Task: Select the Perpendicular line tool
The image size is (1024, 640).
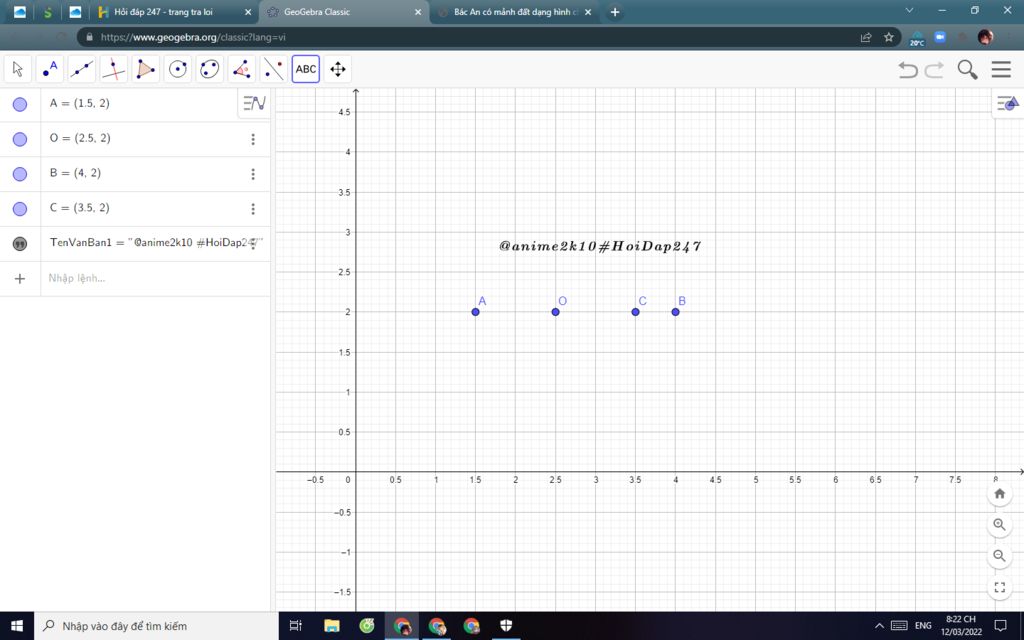Action: 114,69
